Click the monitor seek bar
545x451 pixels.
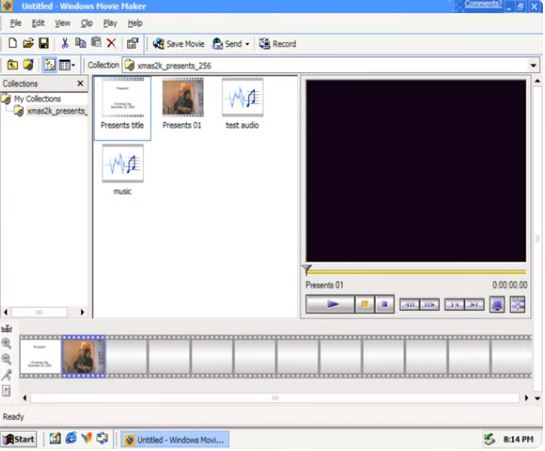coord(416,272)
